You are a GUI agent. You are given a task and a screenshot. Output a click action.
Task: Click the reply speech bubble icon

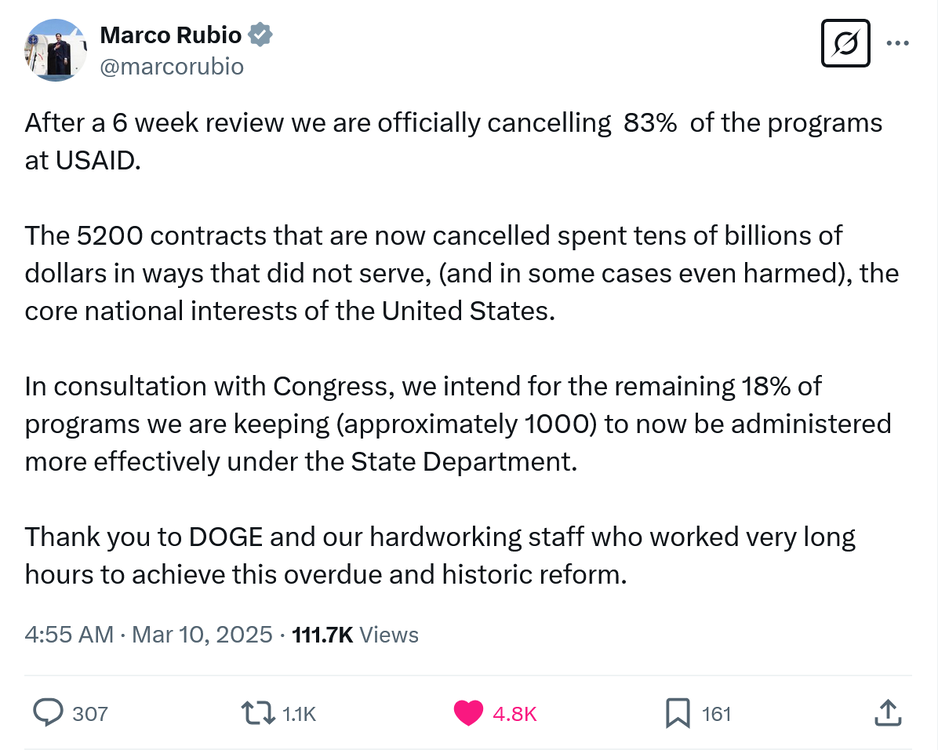point(49,713)
